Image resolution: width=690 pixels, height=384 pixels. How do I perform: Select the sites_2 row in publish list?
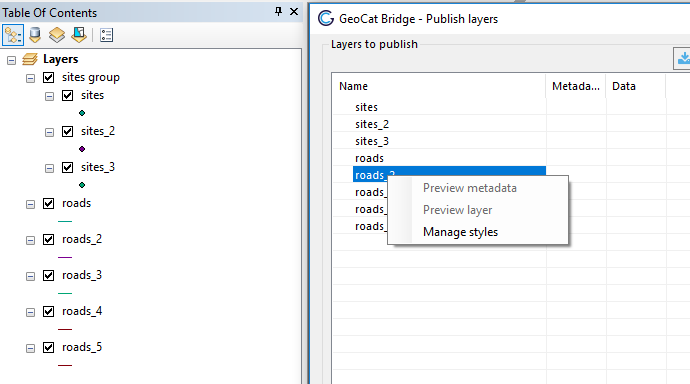pyautogui.click(x=372, y=124)
